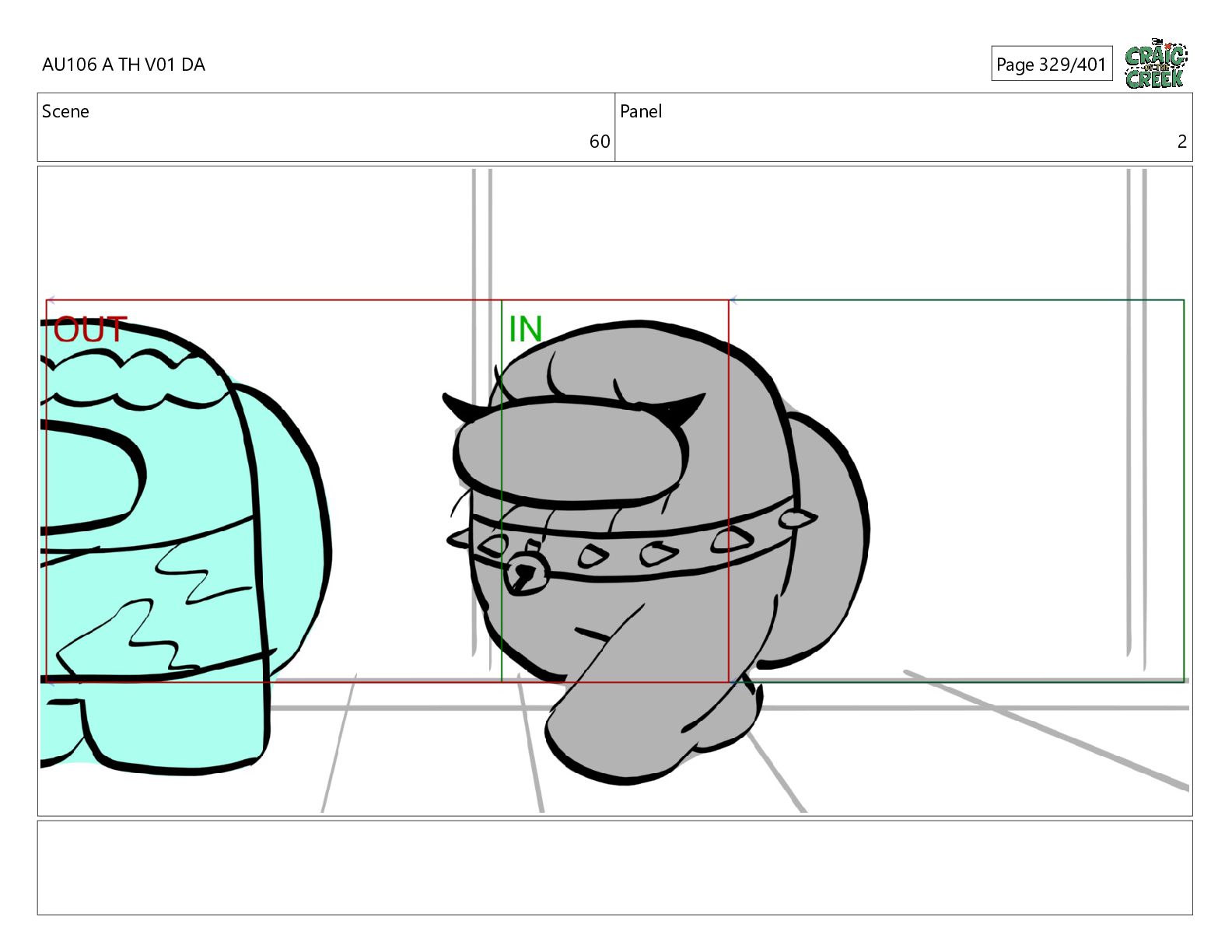Select the scene number '60'
The height and width of the screenshot is (952, 1232).
click(x=600, y=142)
